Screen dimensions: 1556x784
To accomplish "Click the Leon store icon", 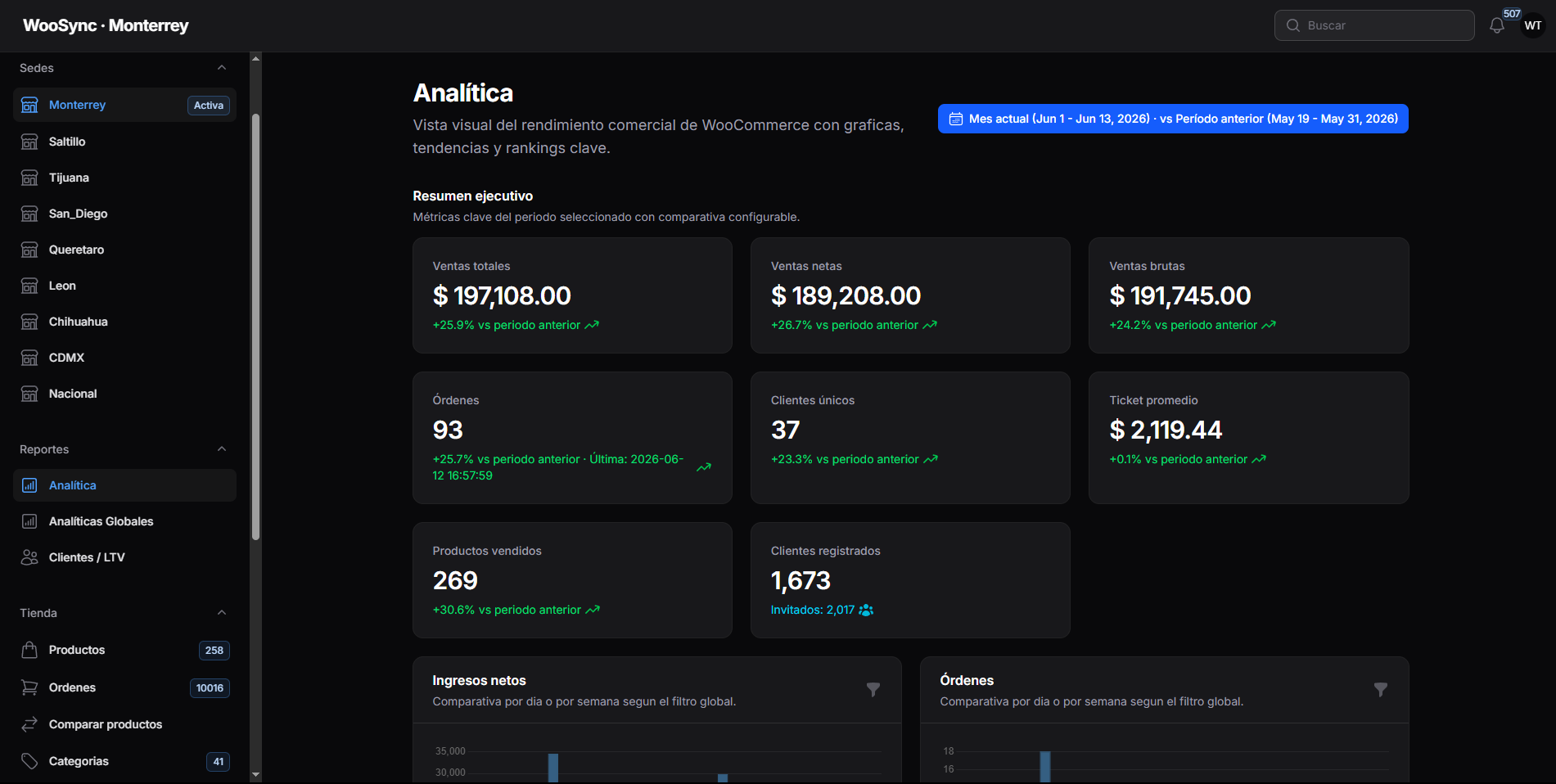I will 29,286.
